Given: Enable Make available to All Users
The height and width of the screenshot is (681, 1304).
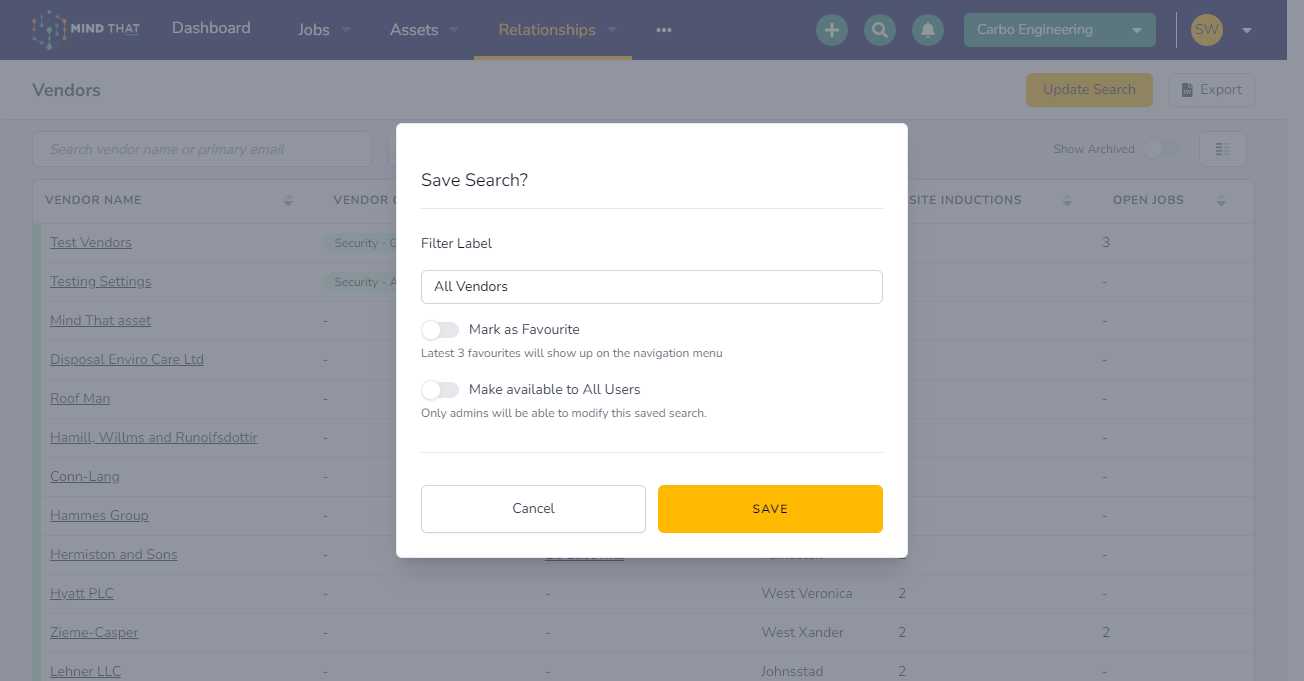Looking at the screenshot, I should [440, 389].
